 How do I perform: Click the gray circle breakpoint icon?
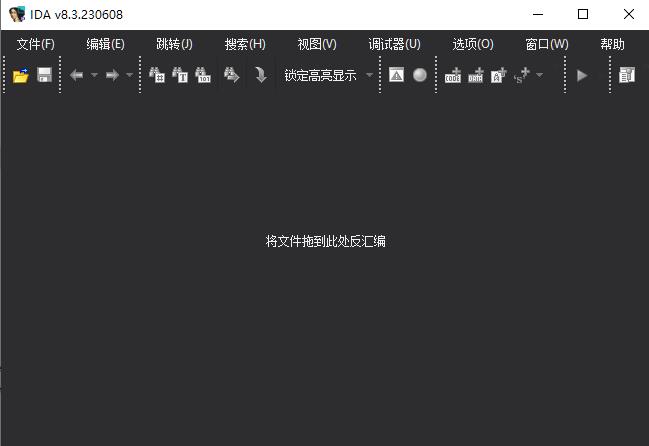(420, 75)
